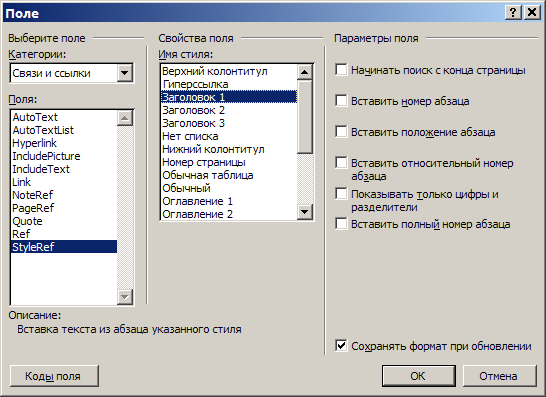The width and height of the screenshot is (546, 397).
Task: Click the help question mark button
Action: (x=513, y=13)
